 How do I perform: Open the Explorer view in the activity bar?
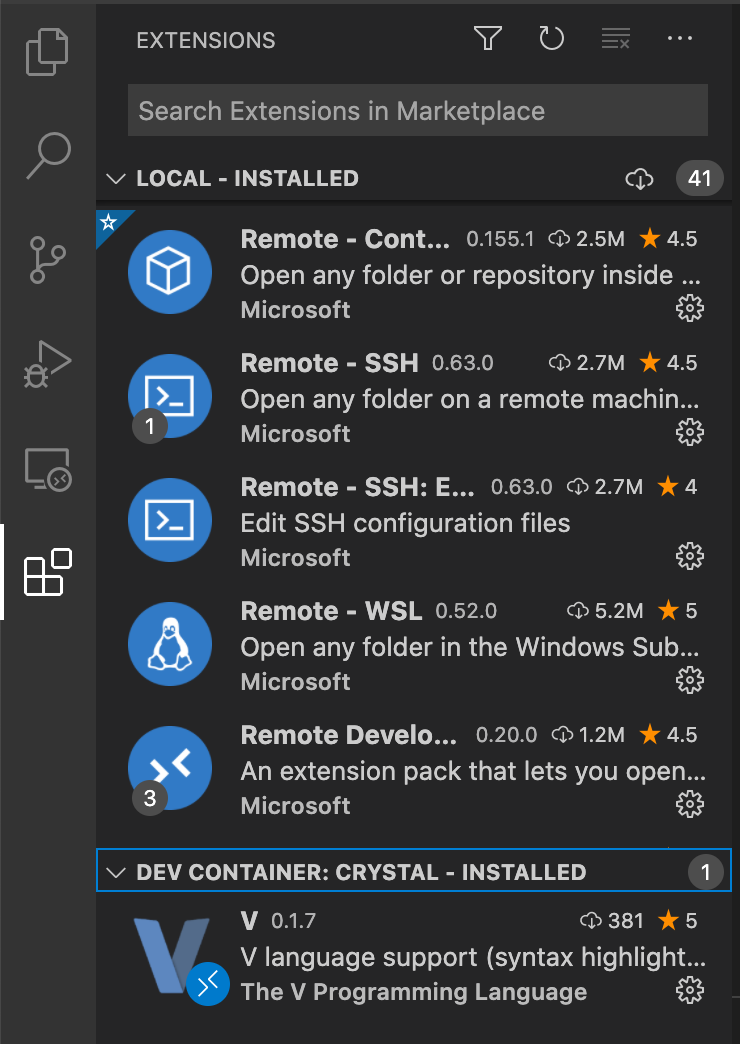click(x=47, y=50)
